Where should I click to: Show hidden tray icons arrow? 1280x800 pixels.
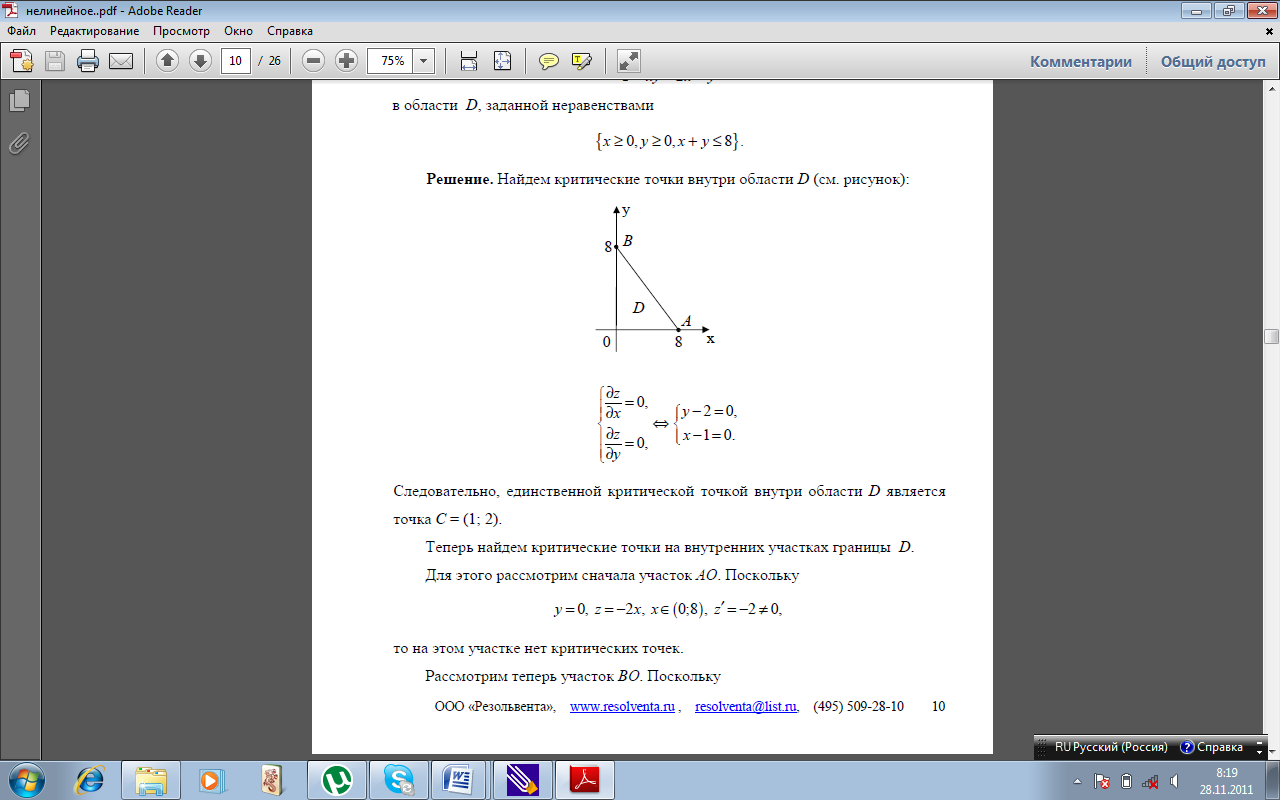point(1077,781)
